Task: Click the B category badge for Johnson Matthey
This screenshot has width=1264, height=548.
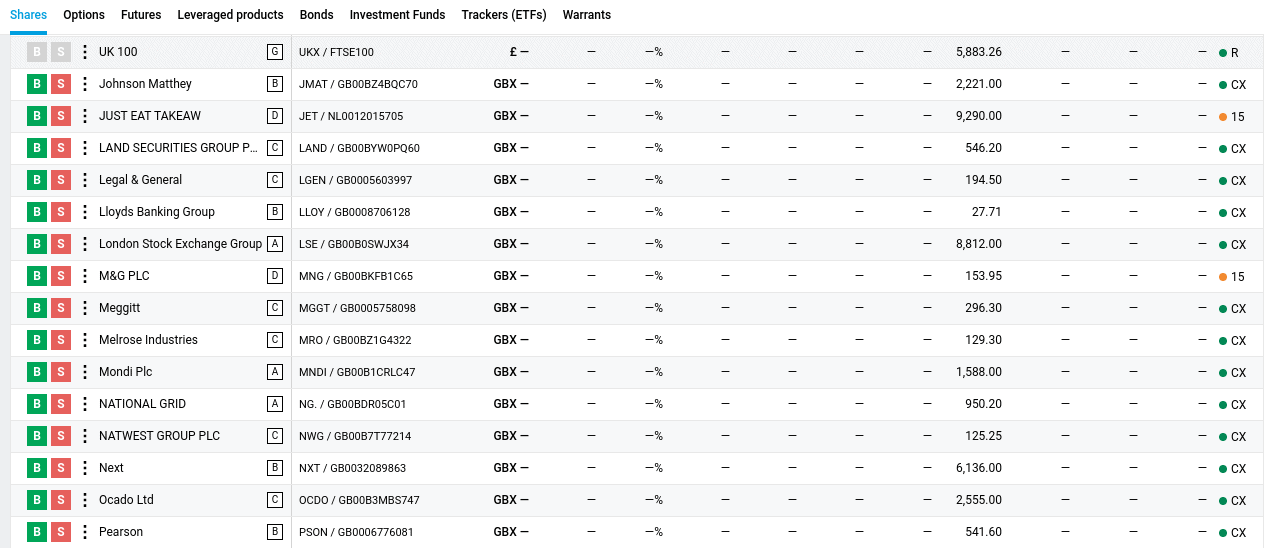Action: point(275,84)
